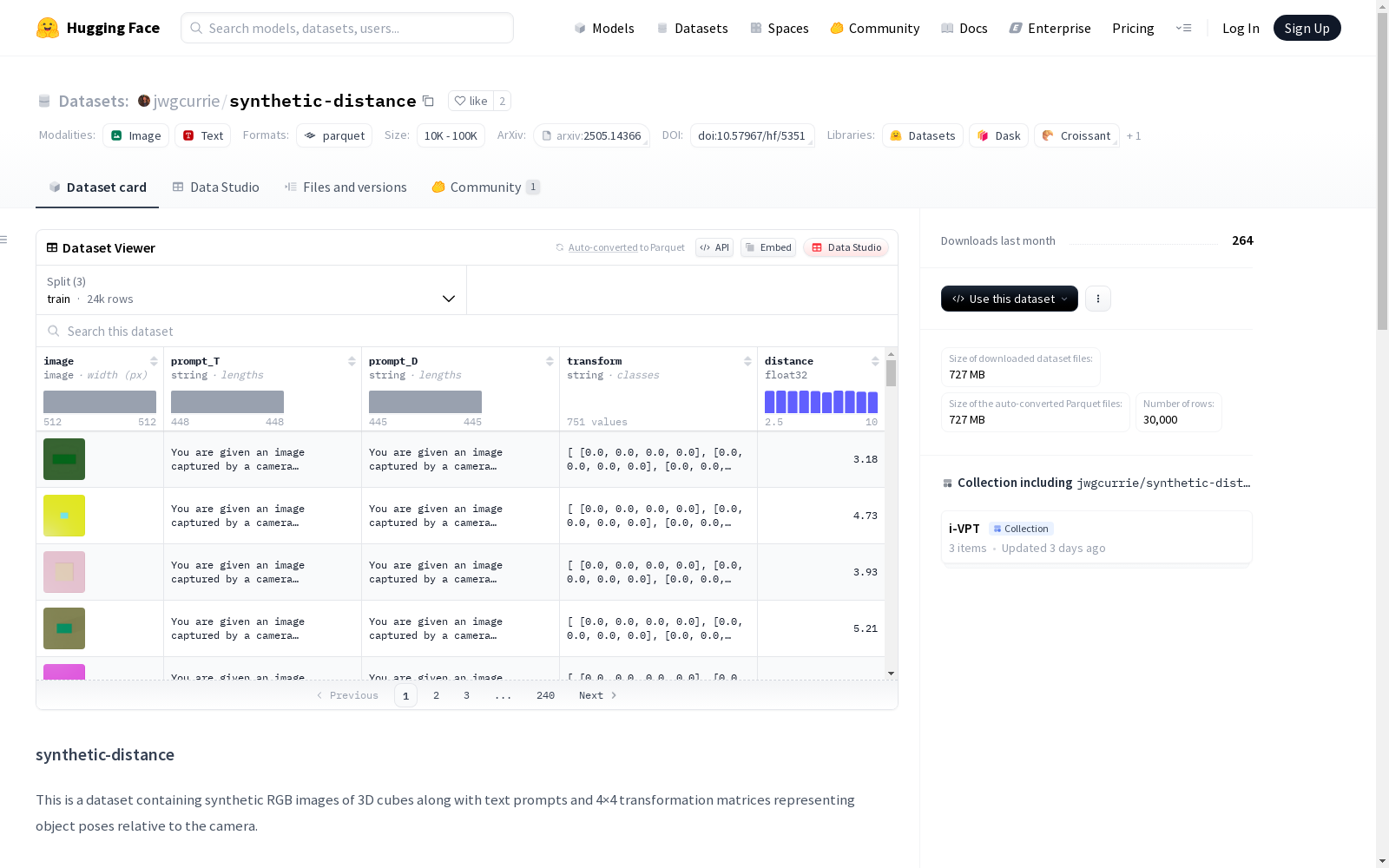Open the Use this dataset dropdown
Image resolution: width=1389 pixels, height=868 pixels.
1010,299
